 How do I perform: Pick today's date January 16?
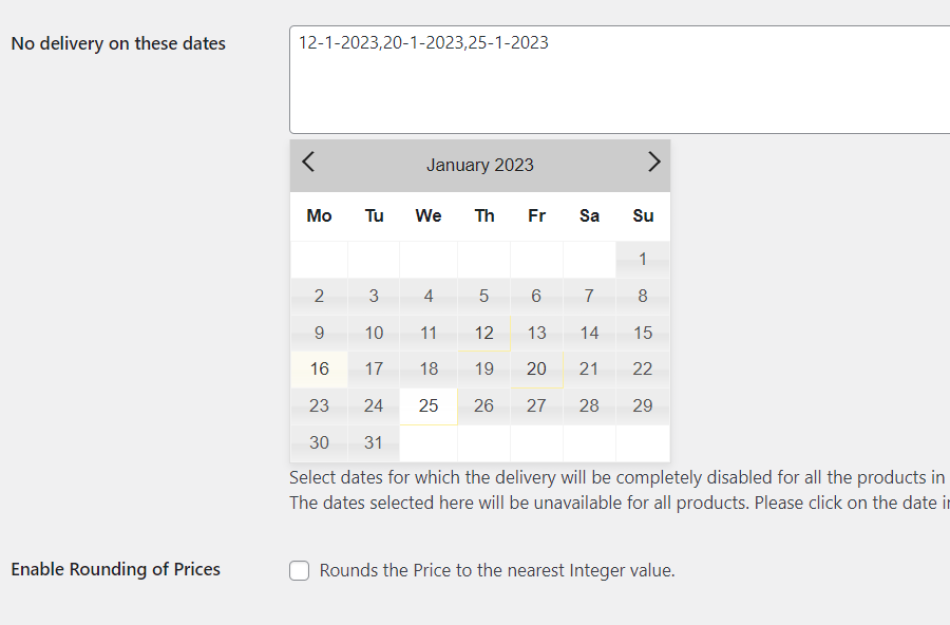[319, 369]
